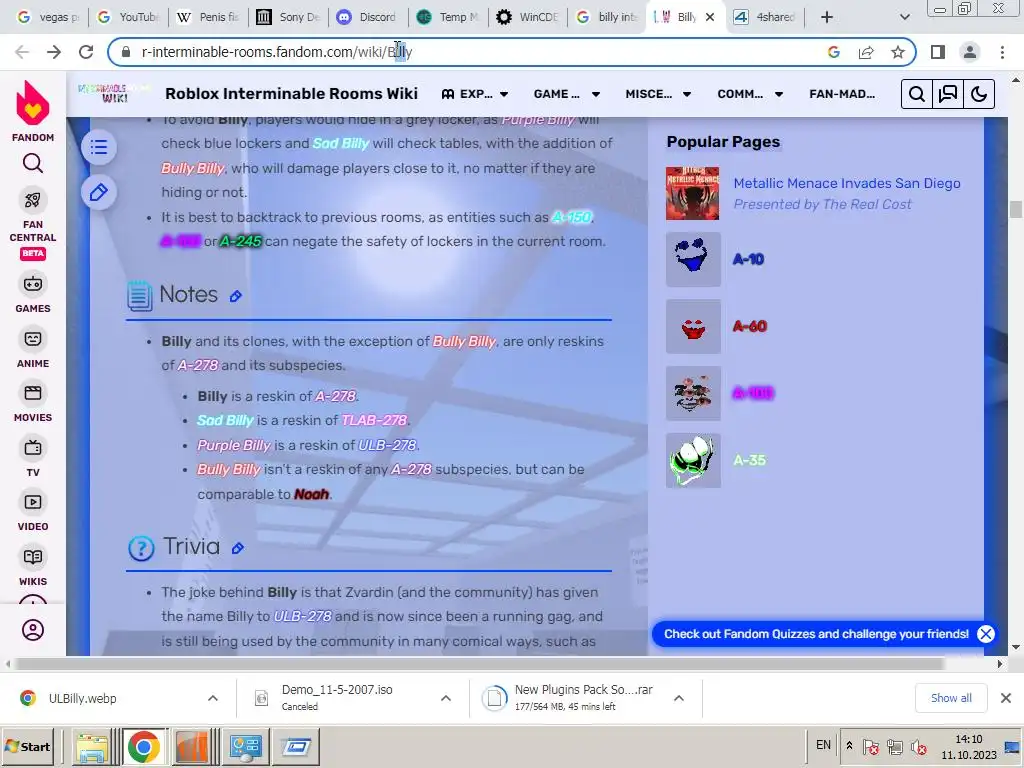Open the Chrome side panel
This screenshot has height=768, width=1024.
(x=938, y=52)
